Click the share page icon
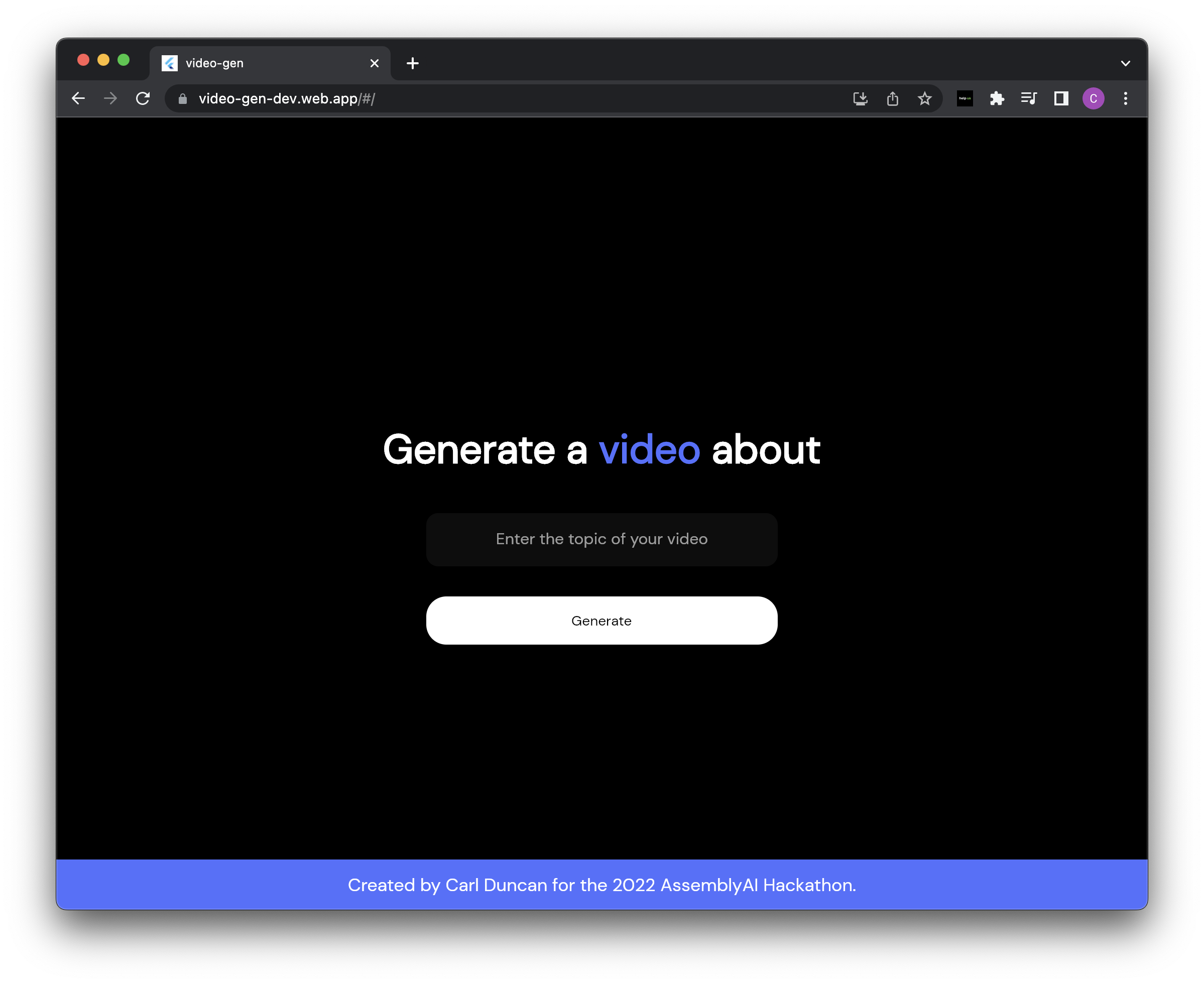1204x984 pixels. 892,98
